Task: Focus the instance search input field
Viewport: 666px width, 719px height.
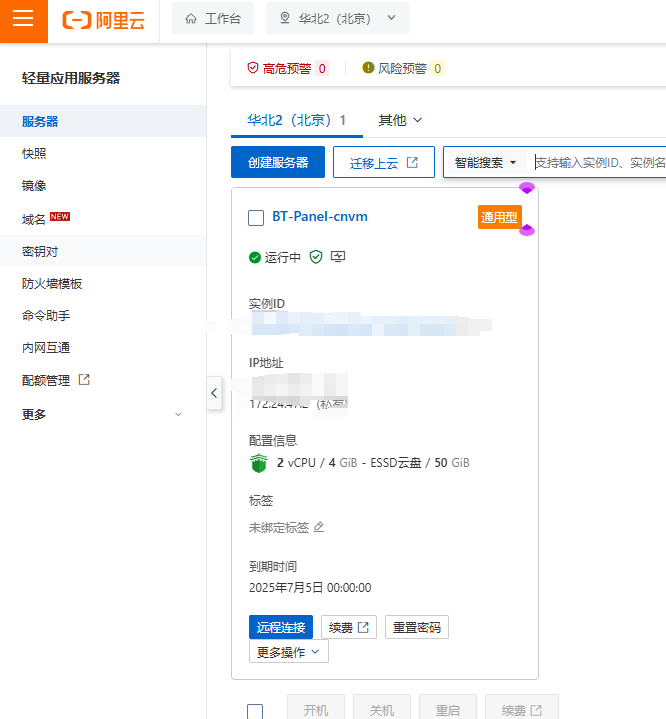Action: (x=600, y=162)
